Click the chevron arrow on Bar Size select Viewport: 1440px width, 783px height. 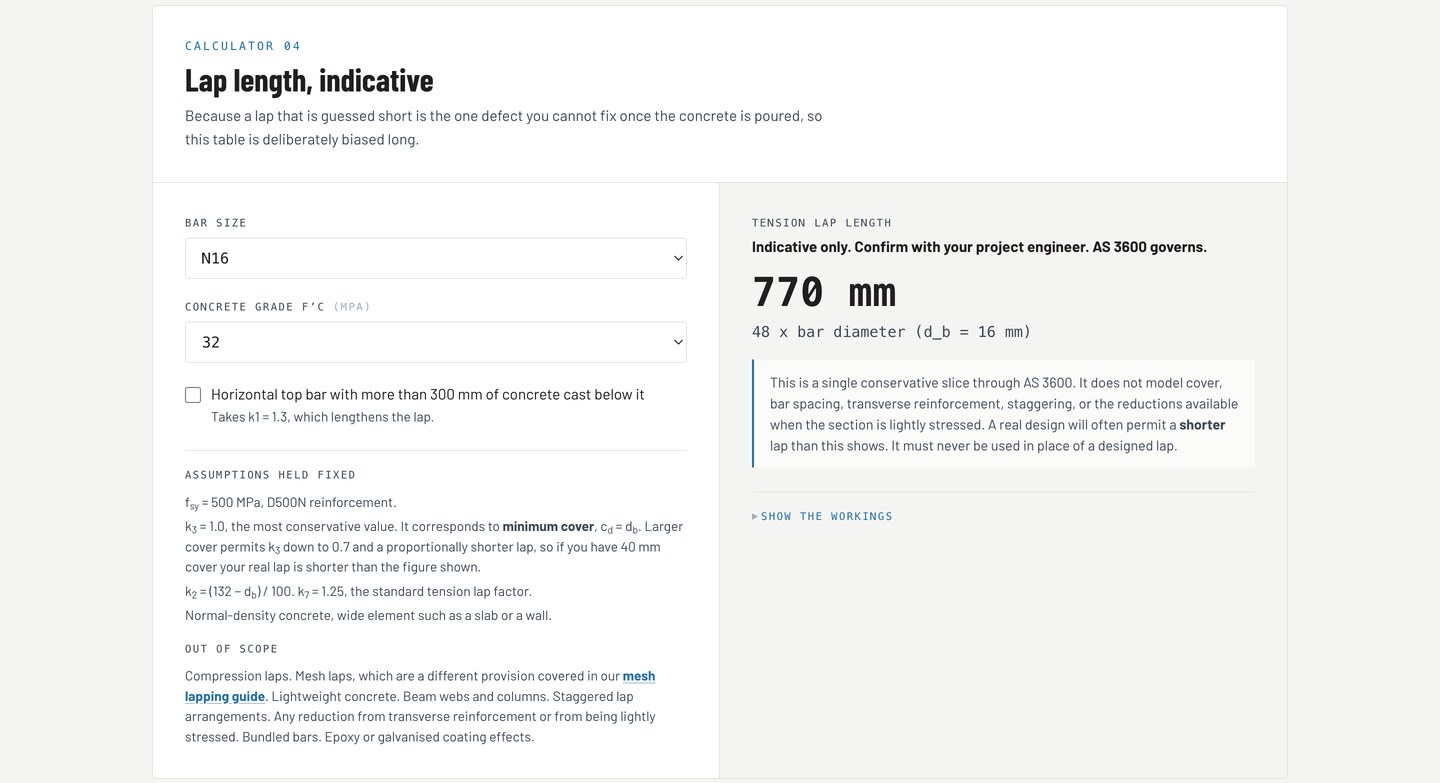click(678, 258)
